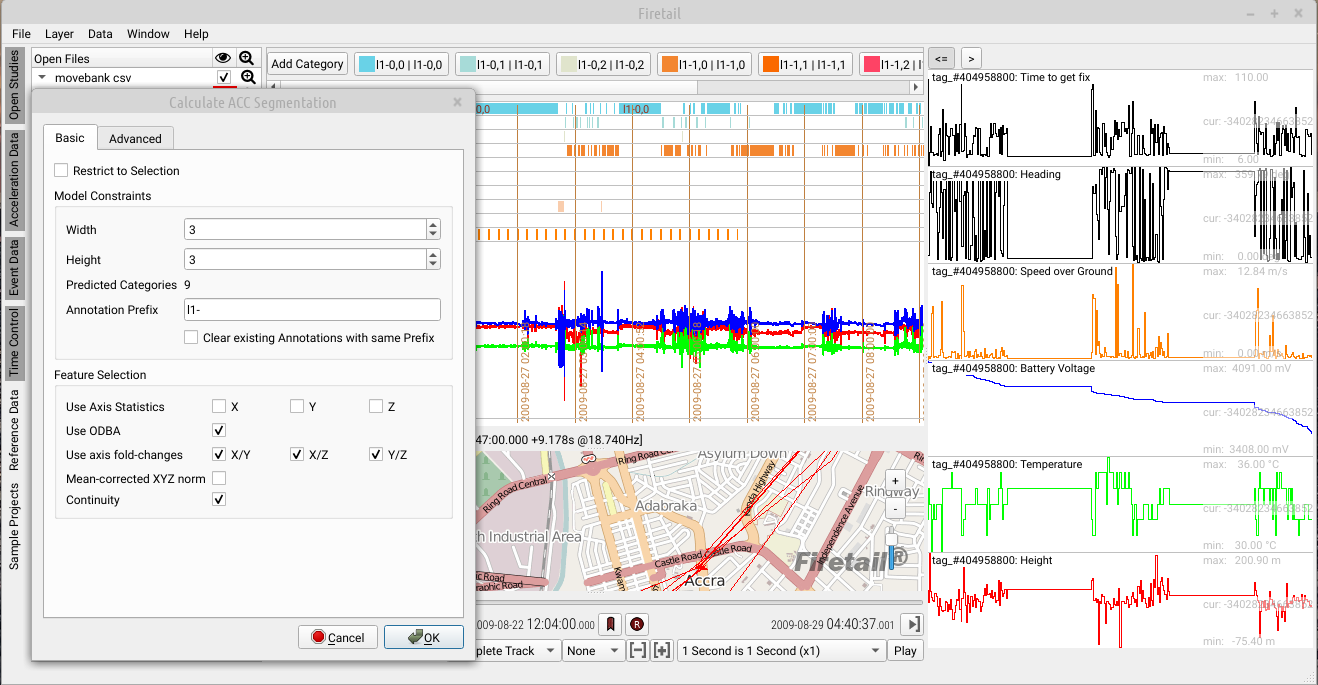Click the [+] zoom in timeline button
This screenshot has height=685, width=1318.
tap(661, 651)
